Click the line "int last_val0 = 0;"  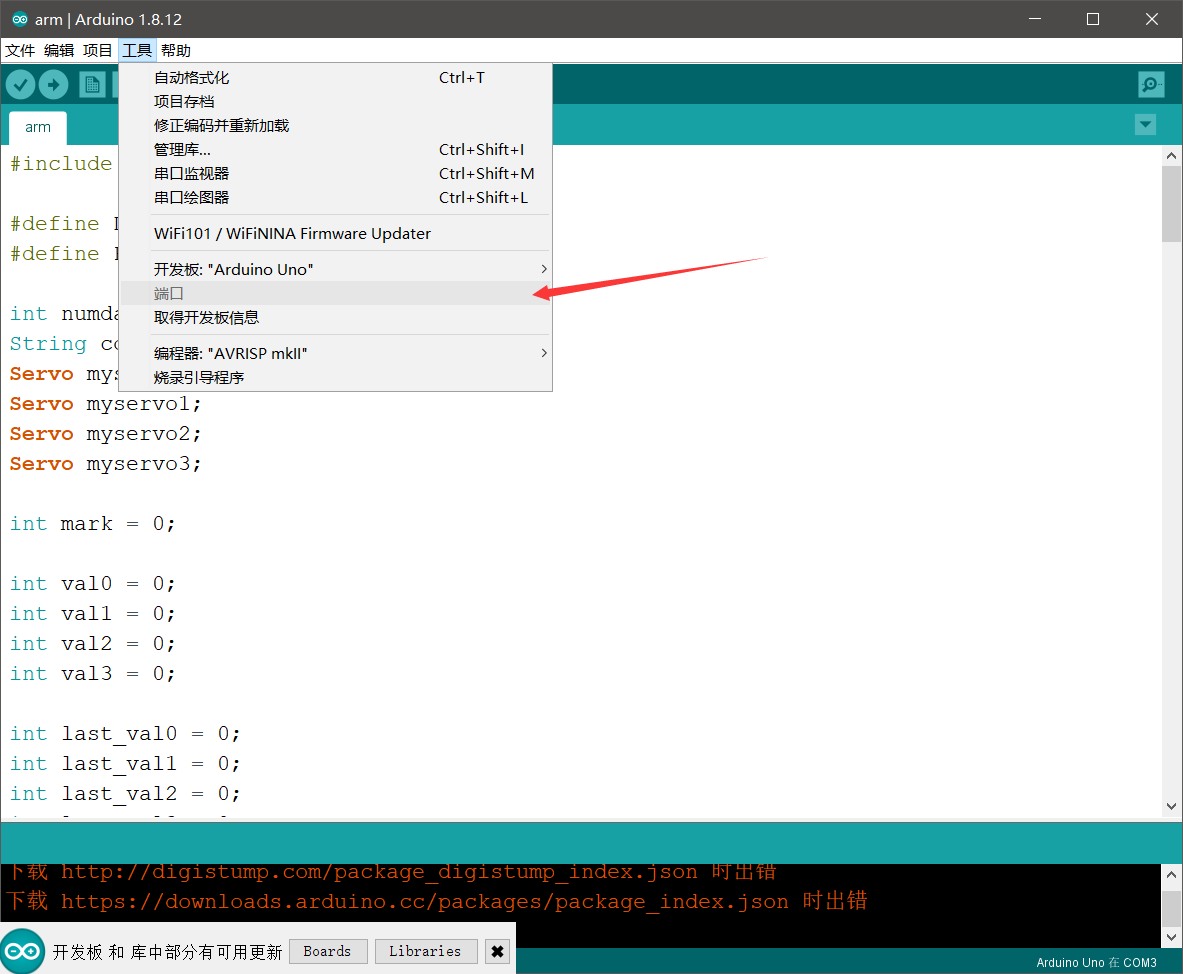124,733
